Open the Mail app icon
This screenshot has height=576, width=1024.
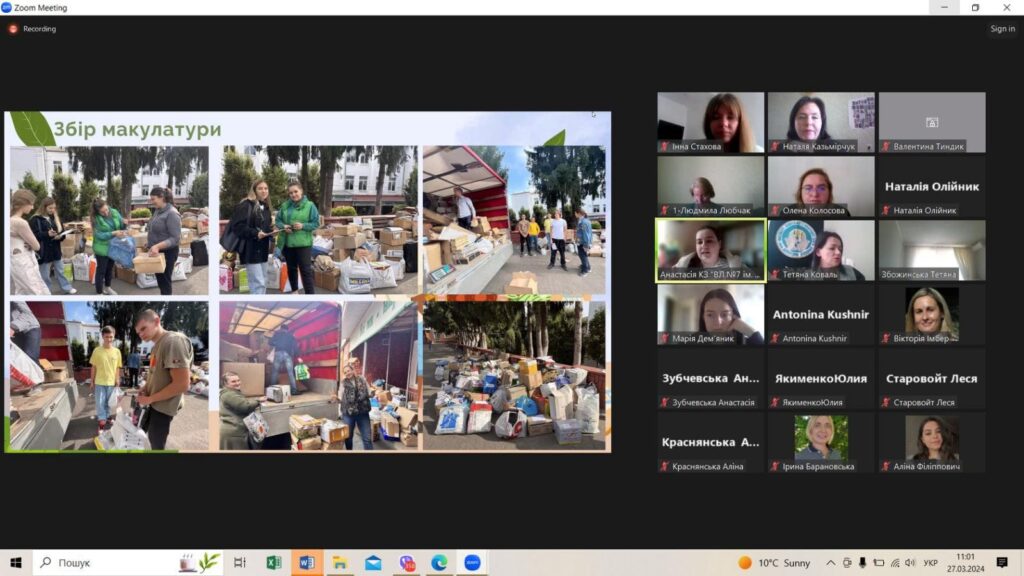coord(373,563)
